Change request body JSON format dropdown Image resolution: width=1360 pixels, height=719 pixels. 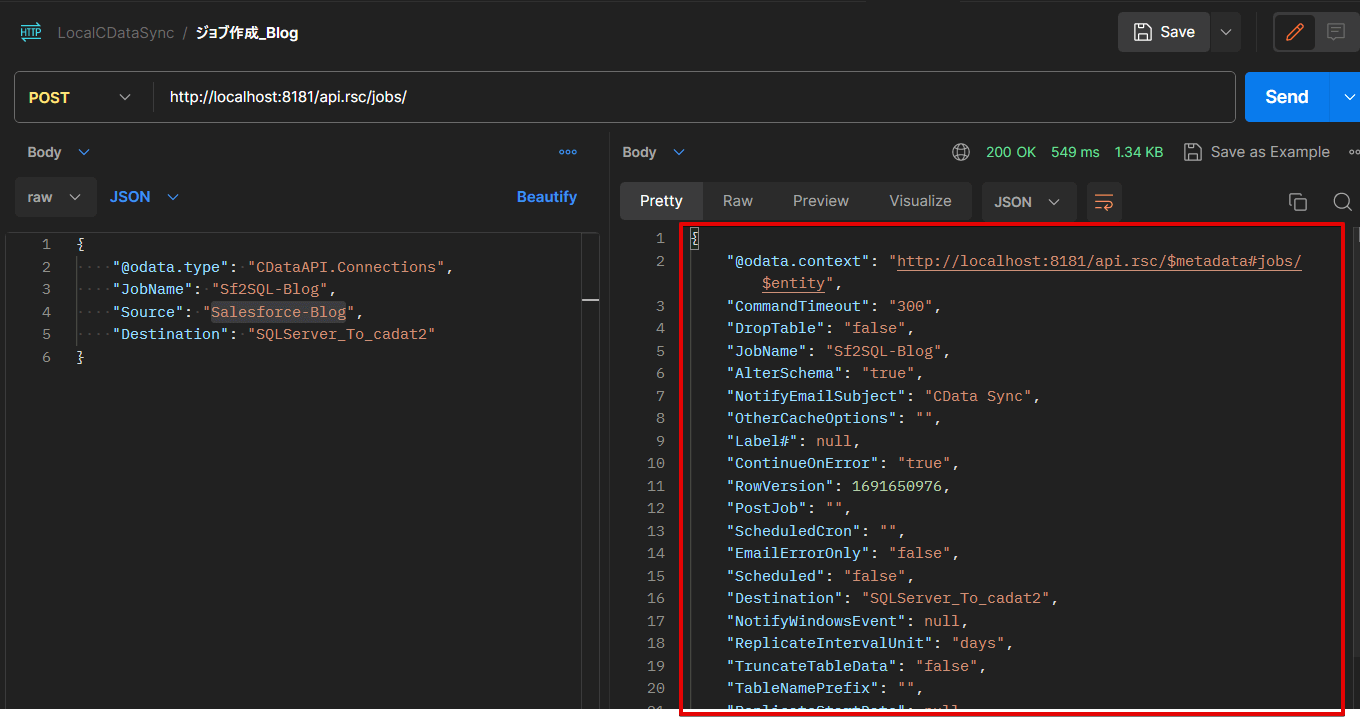[144, 197]
